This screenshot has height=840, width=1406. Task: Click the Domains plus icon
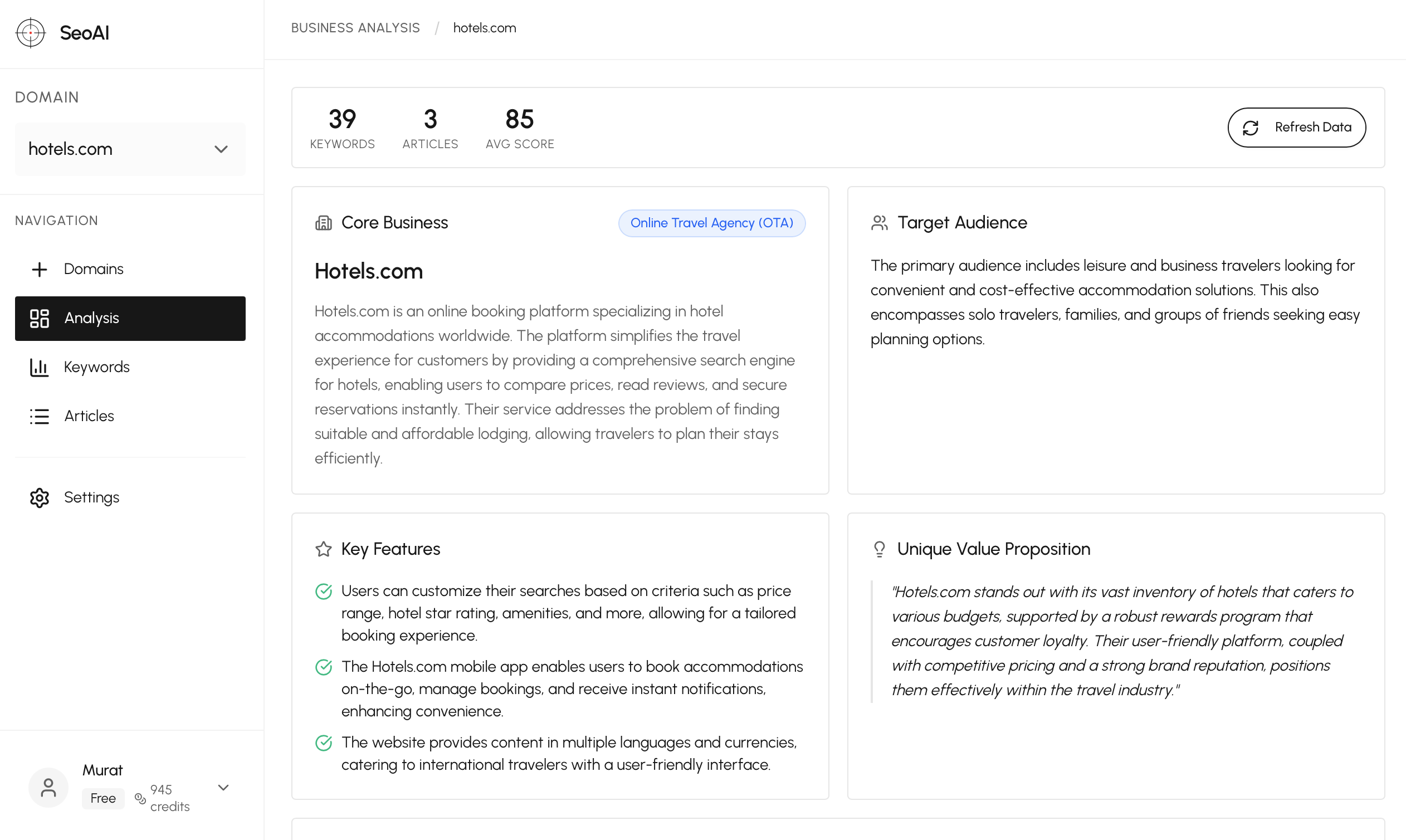point(39,269)
